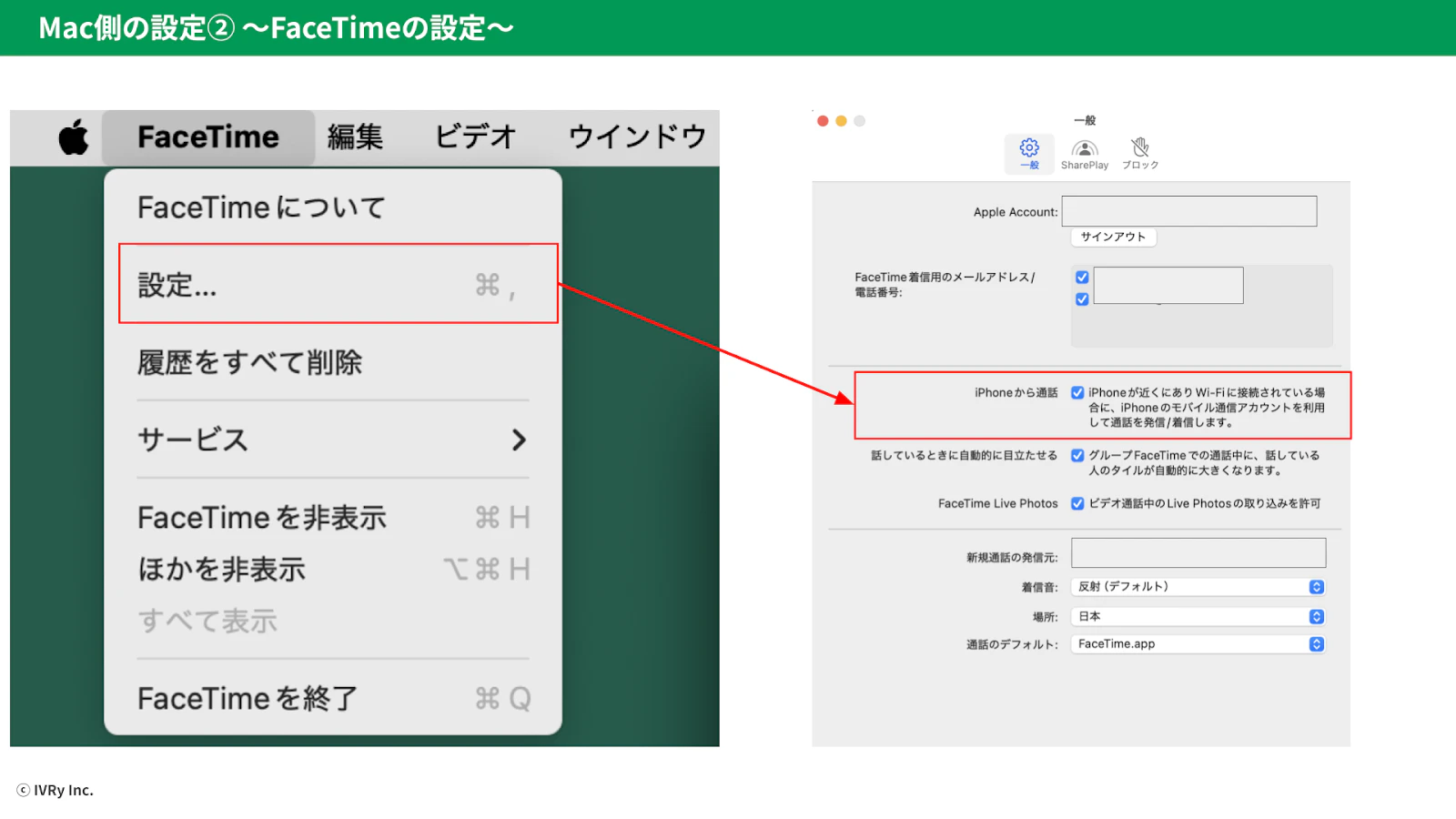
Task: Toggle the iPhoneから通話 checkbox
Action: point(1077,393)
